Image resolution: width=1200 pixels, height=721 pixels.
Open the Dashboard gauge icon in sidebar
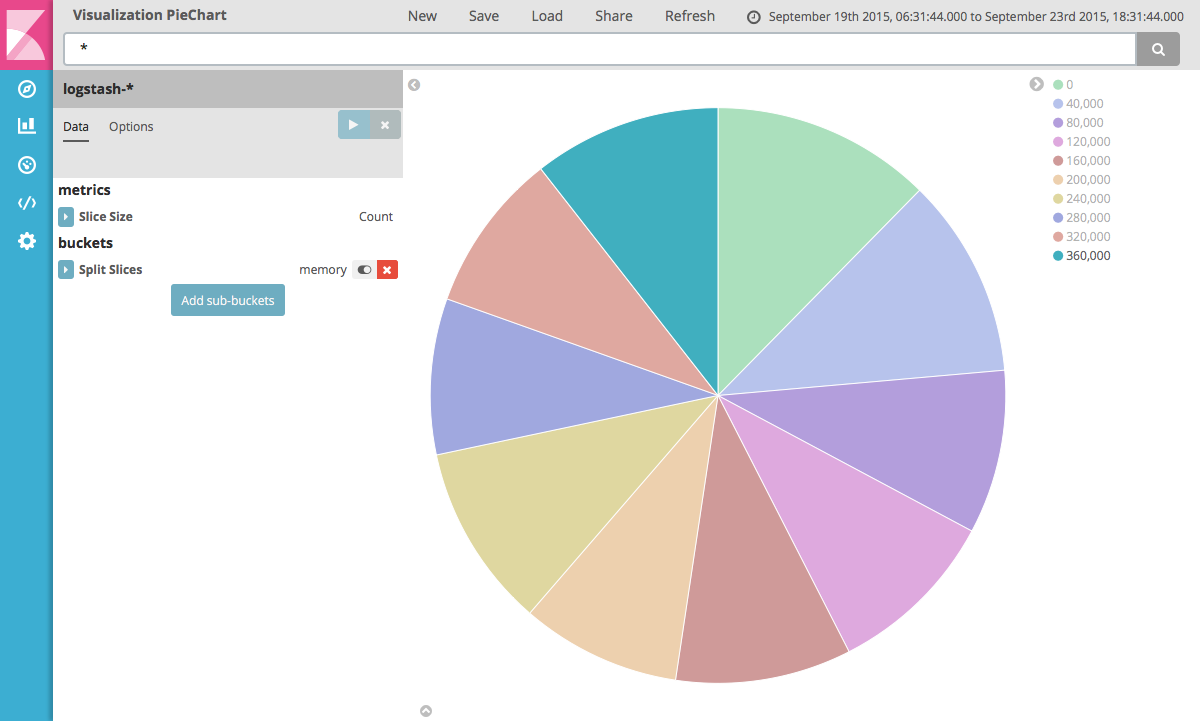[x=27, y=164]
